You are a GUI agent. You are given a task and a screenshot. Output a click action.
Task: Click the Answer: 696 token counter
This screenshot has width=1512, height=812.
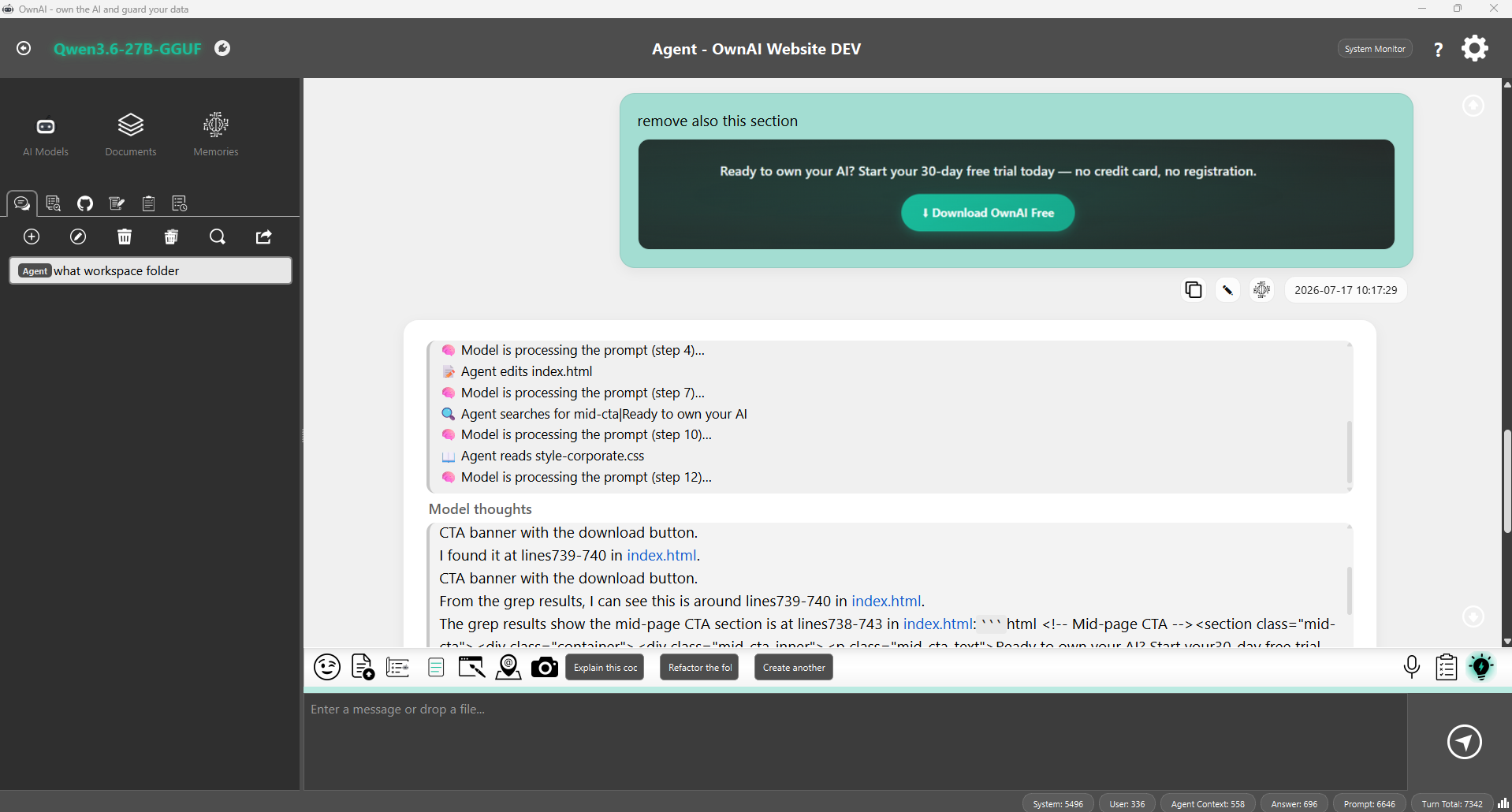click(1294, 803)
